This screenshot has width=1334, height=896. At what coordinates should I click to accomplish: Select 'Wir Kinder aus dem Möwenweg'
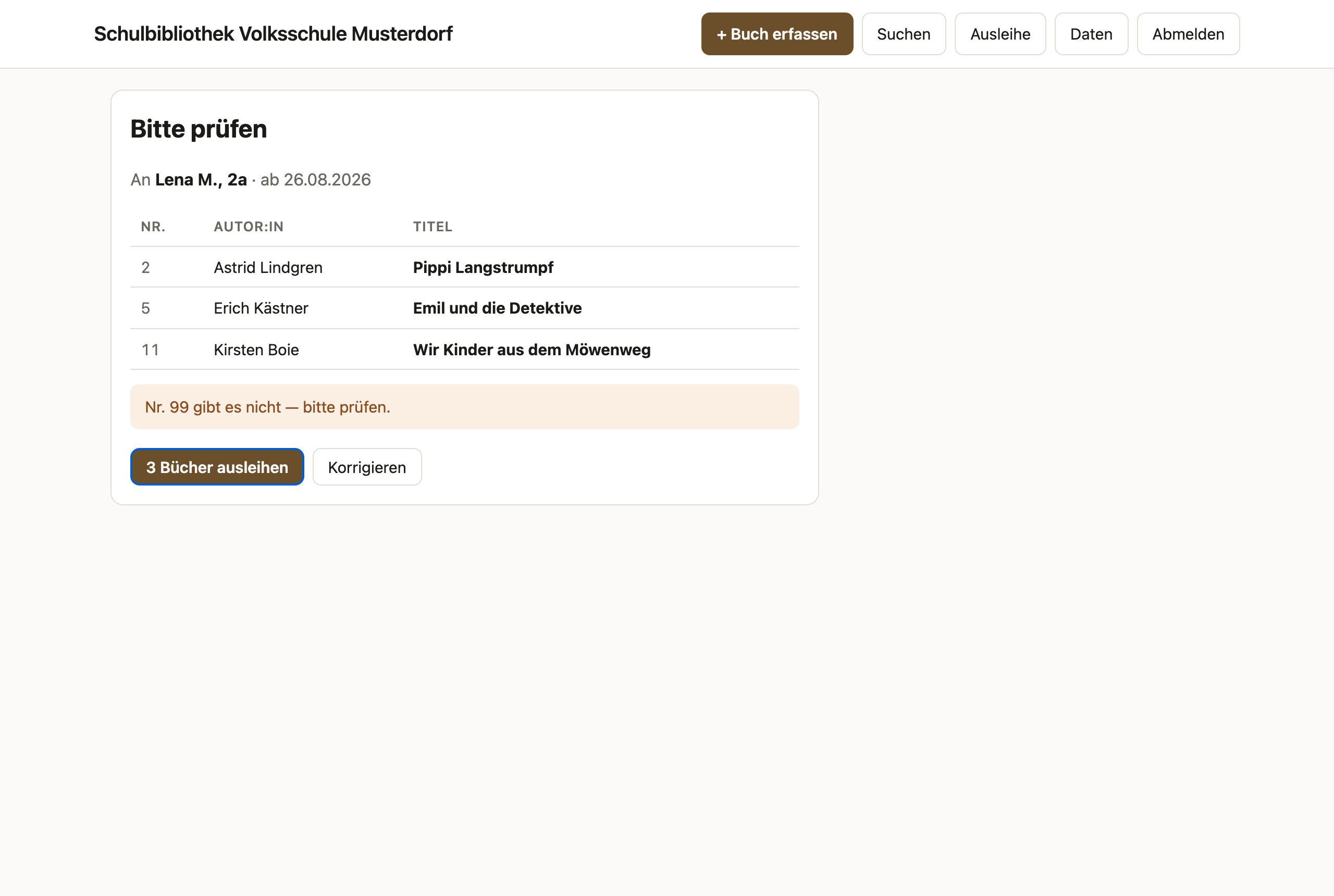tap(532, 349)
